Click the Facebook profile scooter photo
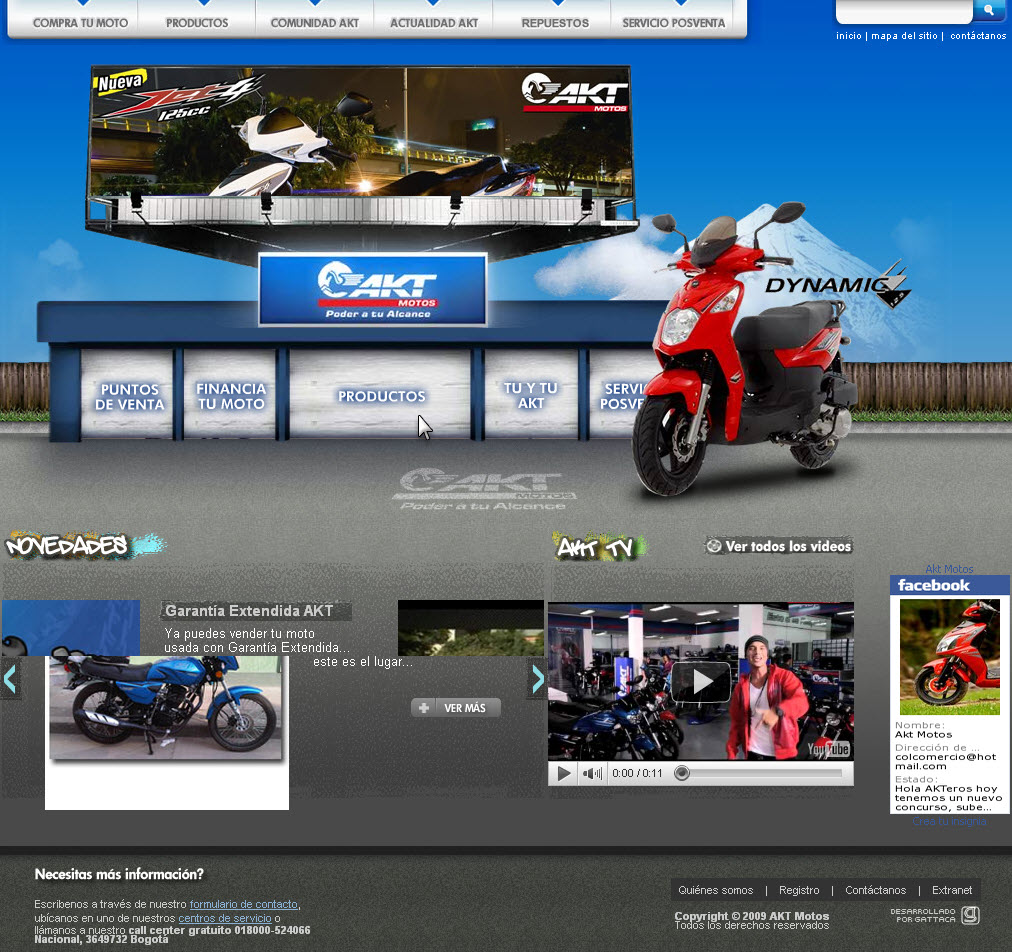Image resolution: width=1012 pixels, height=952 pixels. point(949,656)
